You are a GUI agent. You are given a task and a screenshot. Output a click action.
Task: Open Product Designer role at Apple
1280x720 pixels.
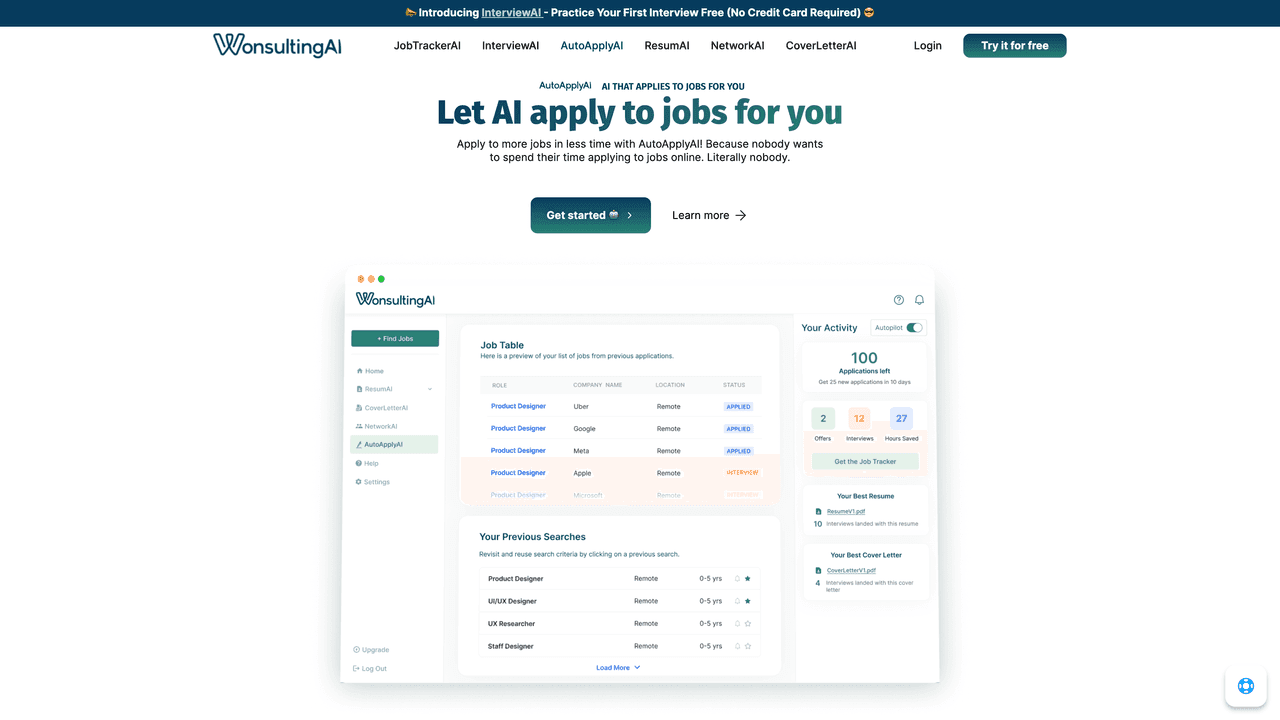518,473
